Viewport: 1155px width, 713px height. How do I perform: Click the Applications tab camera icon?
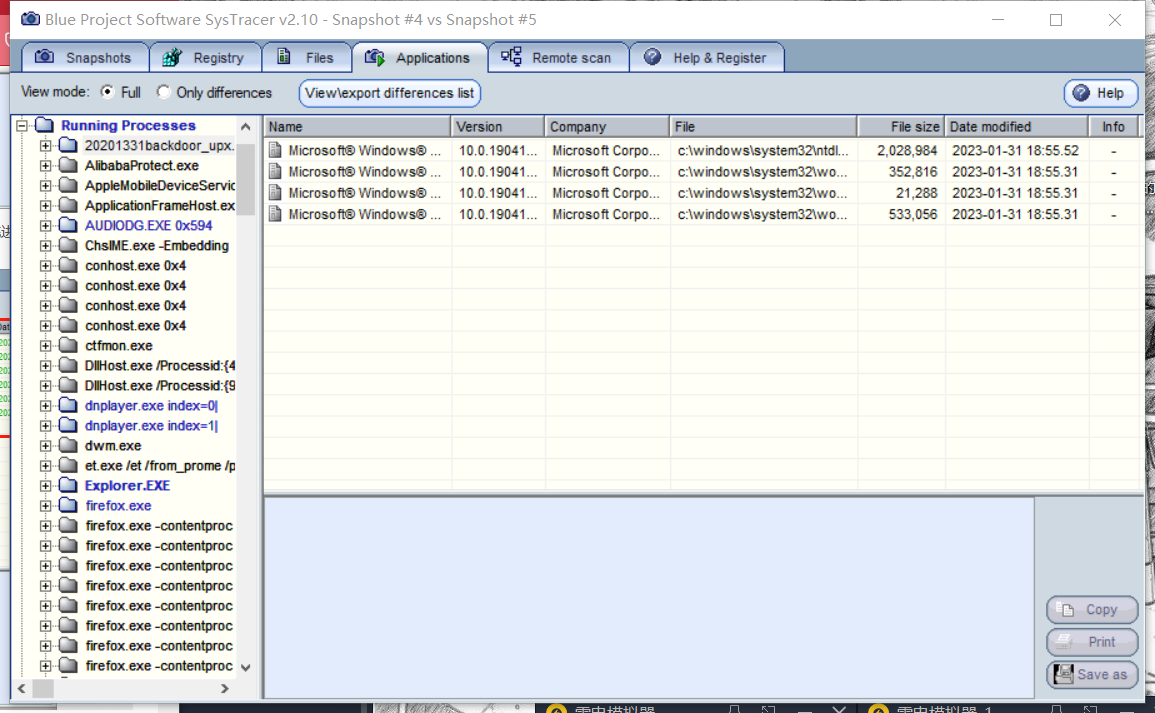(374, 57)
